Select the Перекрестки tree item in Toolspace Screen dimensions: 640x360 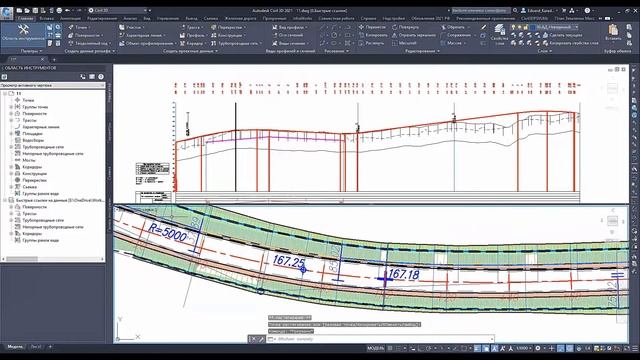pos(34,180)
